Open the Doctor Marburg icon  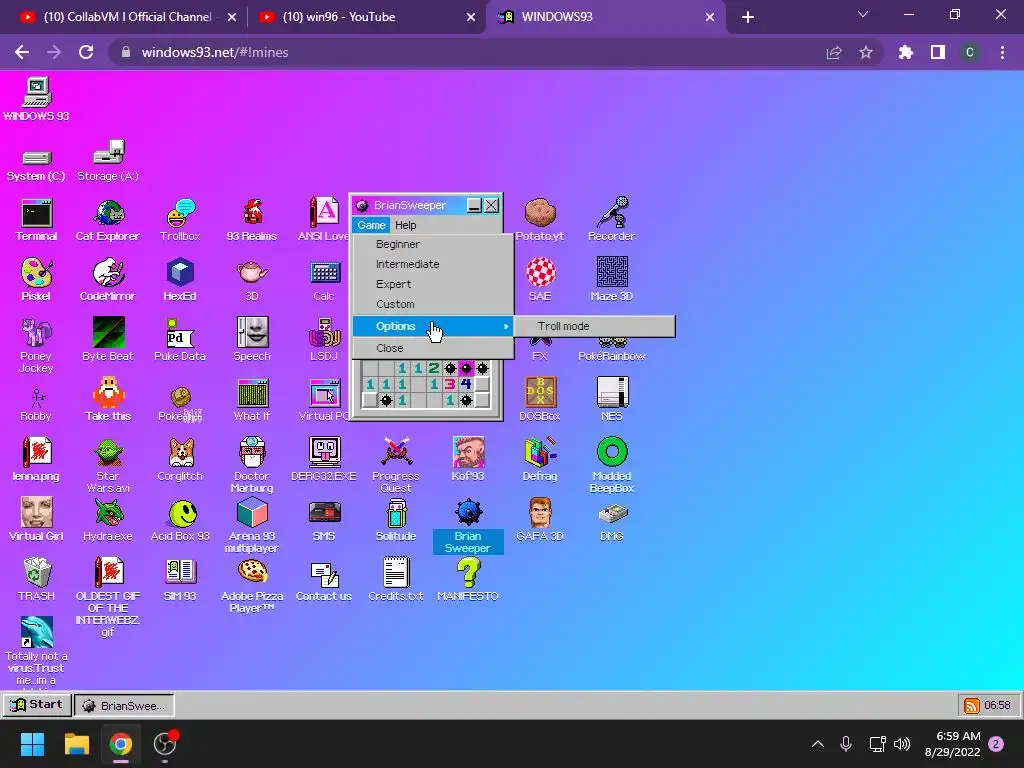pyautogui.click(x=252, y=465)
